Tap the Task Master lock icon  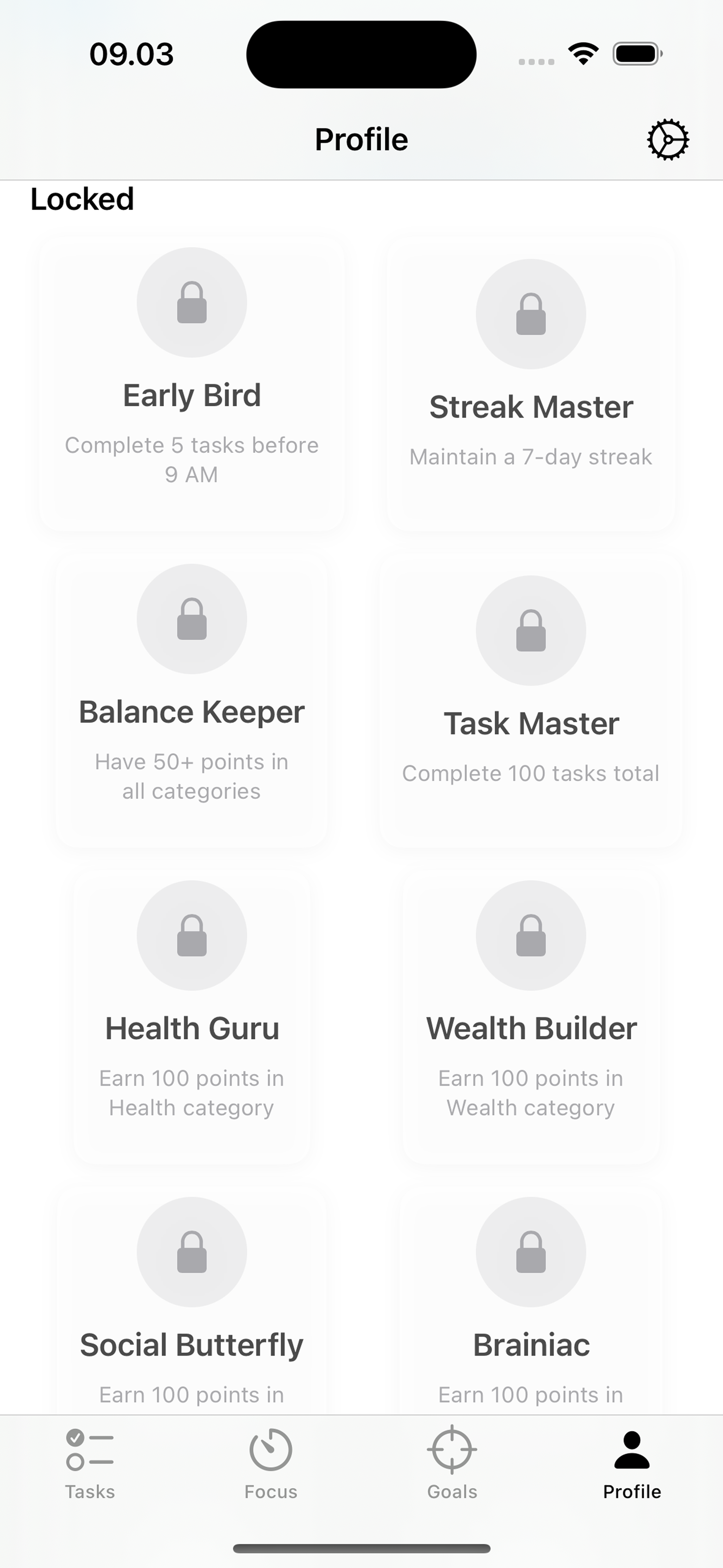[x=531, y=631]
